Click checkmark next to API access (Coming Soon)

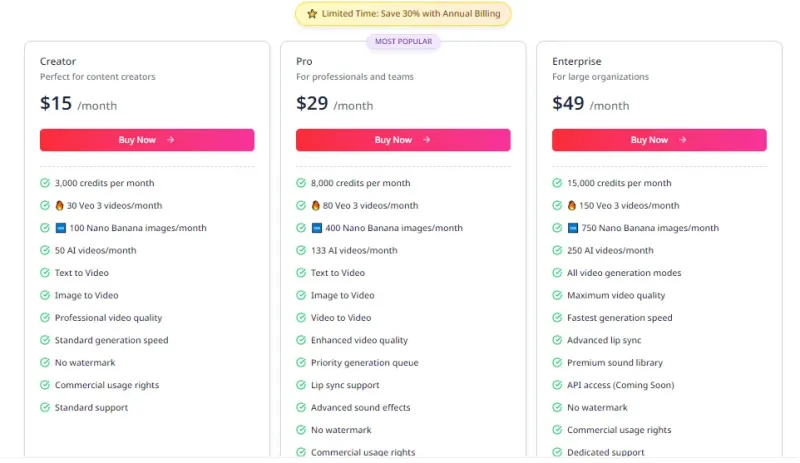(557, 385)
